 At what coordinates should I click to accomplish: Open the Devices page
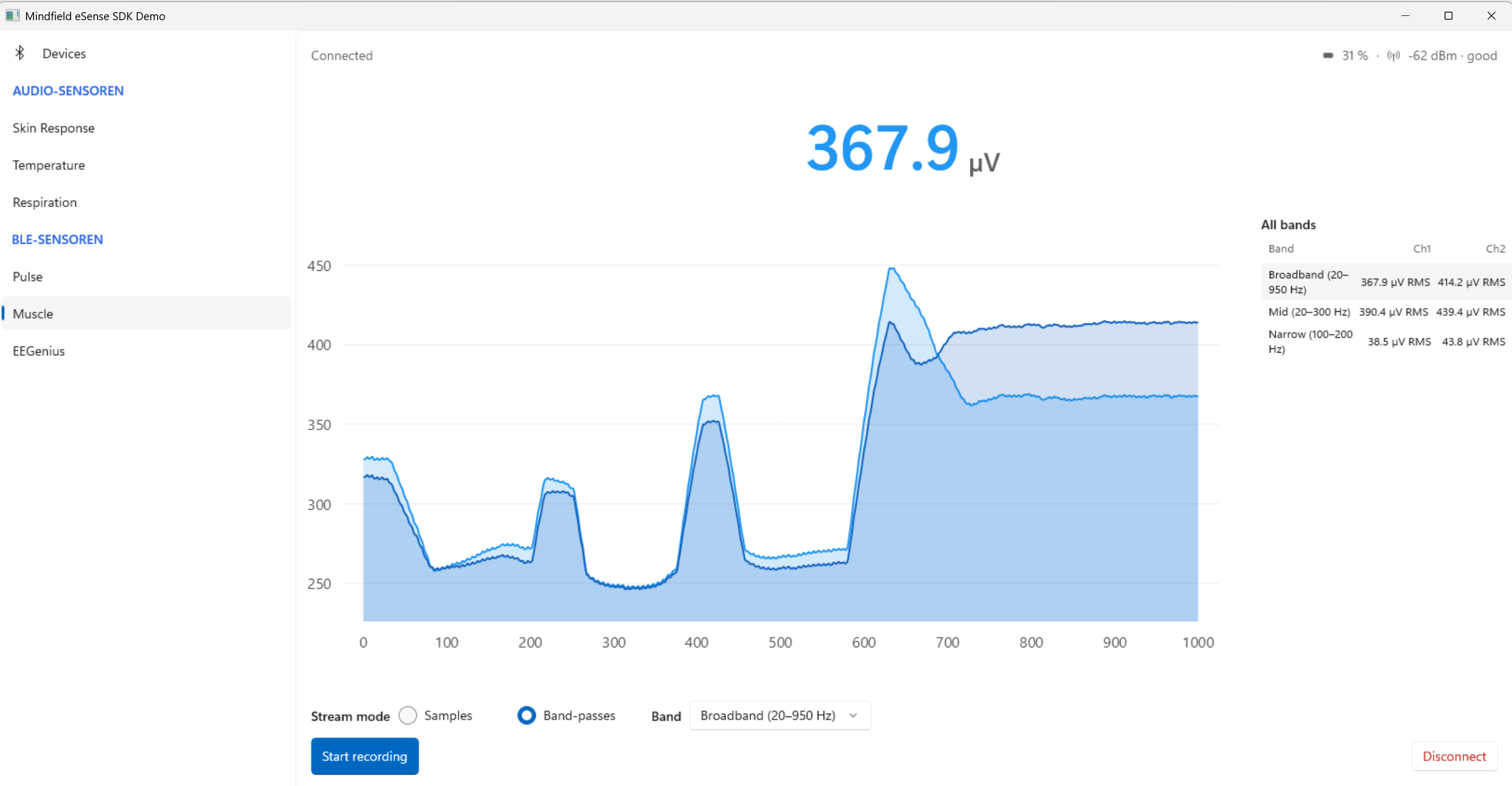[x=147, y=54]
